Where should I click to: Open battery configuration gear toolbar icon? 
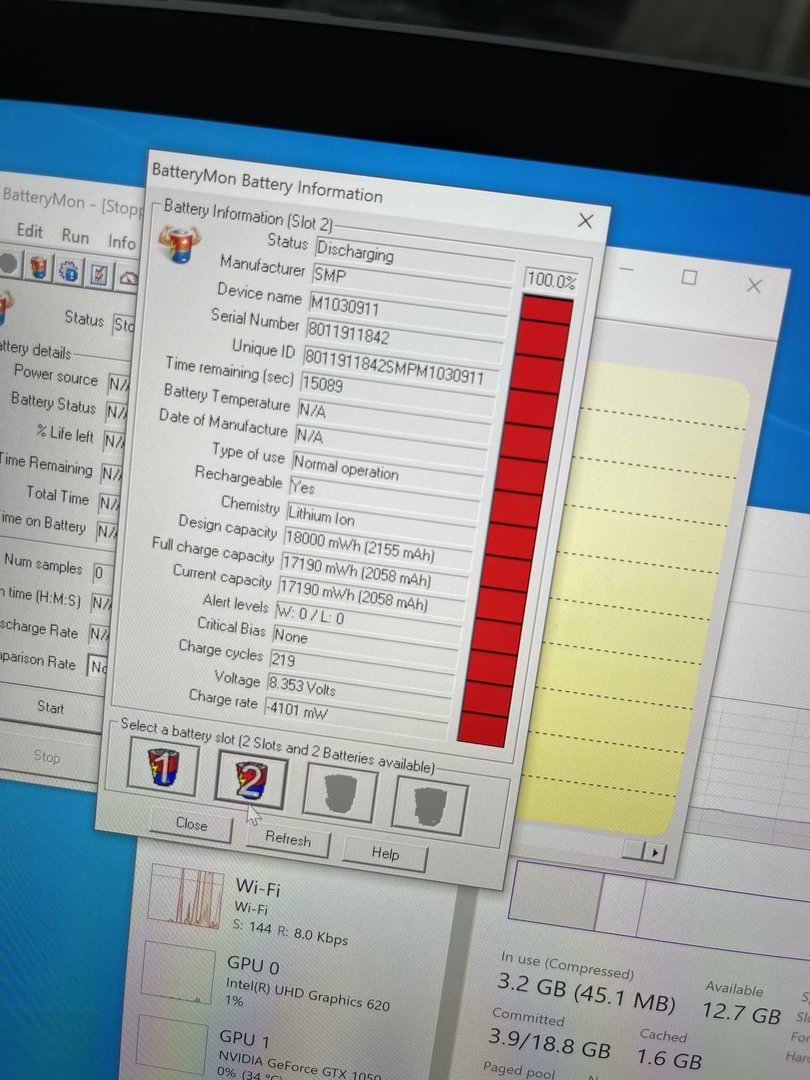69,273
